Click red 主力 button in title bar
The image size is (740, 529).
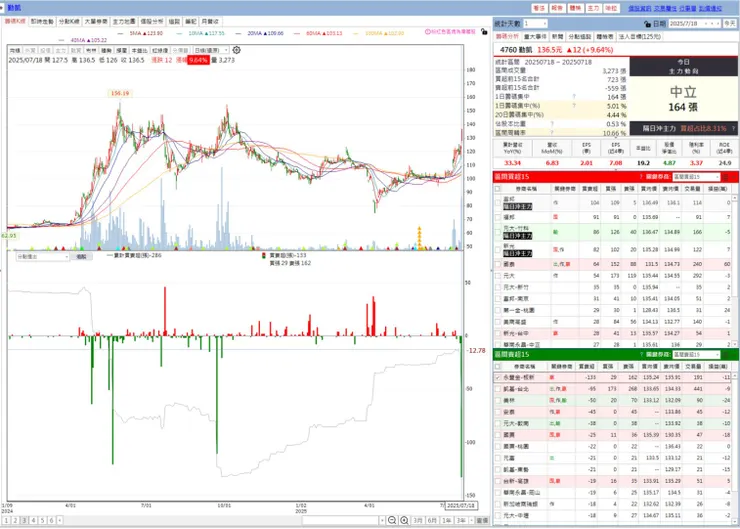pyautogui.click(x=593, y=8)
